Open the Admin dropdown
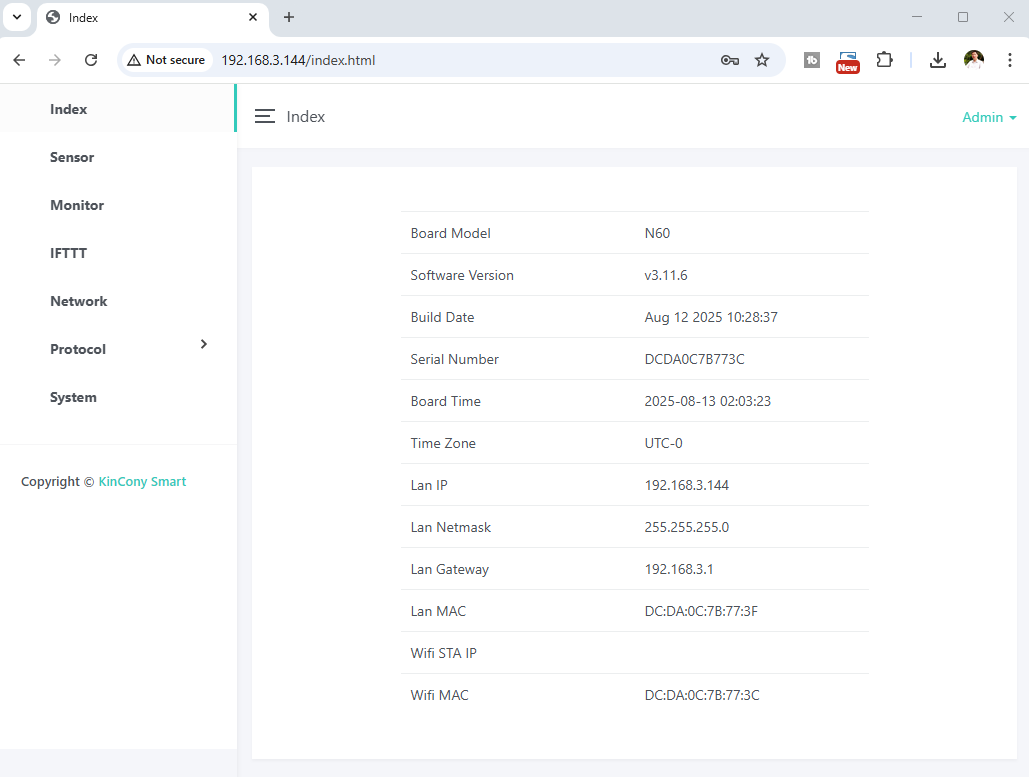The height and width of the screenshot is (777, 1029). pos(988,117)
